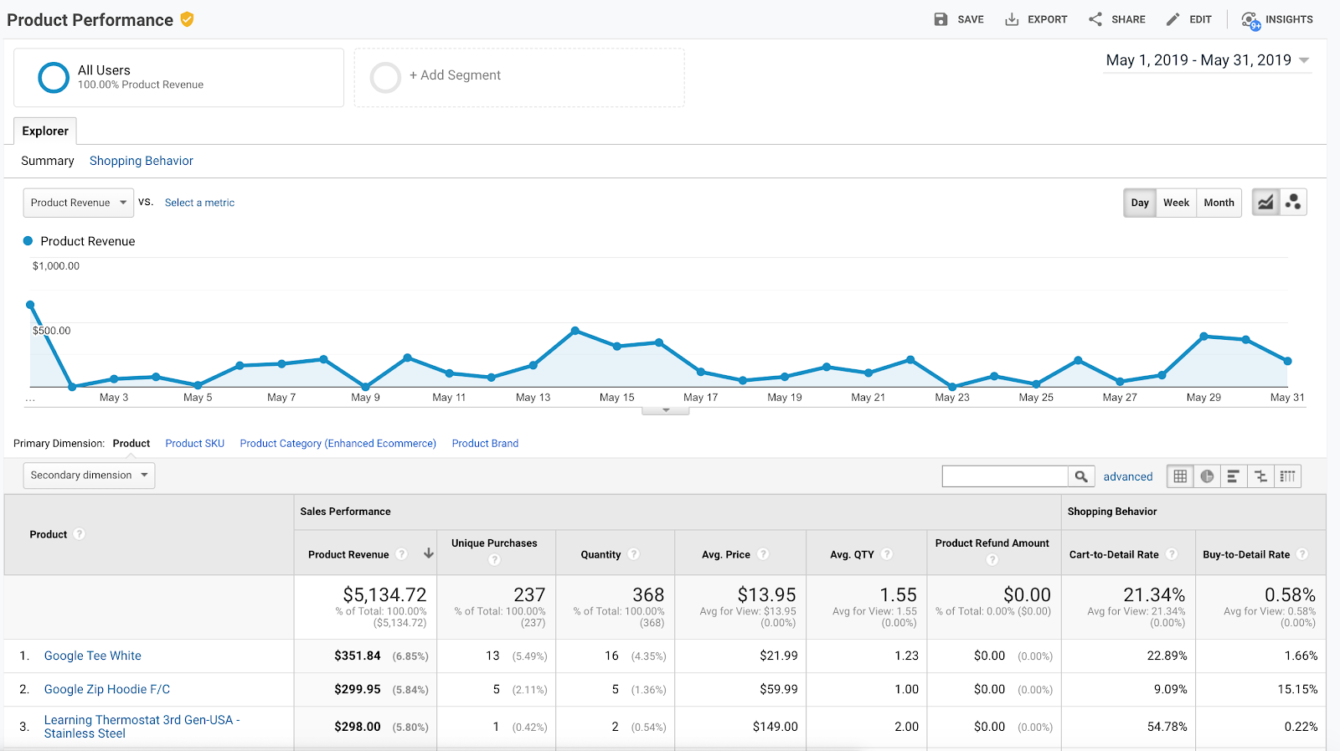Click the May 1 data point on chart
Viewport: 1340px width, 751px height.
[x=30, y=305]
